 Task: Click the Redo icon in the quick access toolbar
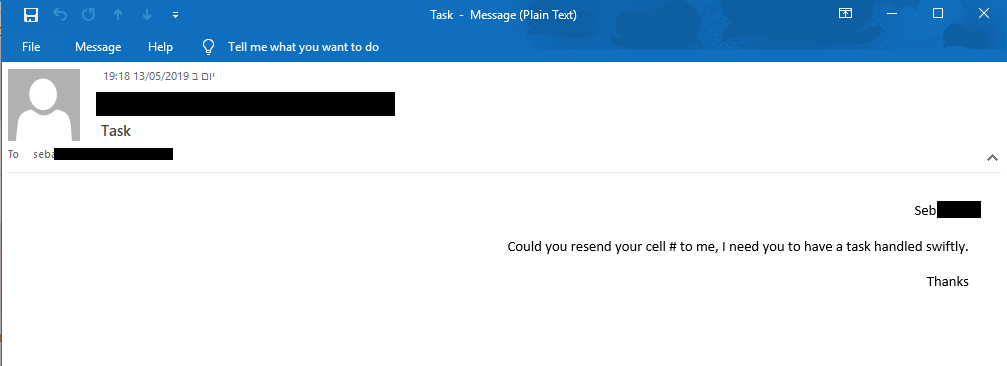(89, 15)
